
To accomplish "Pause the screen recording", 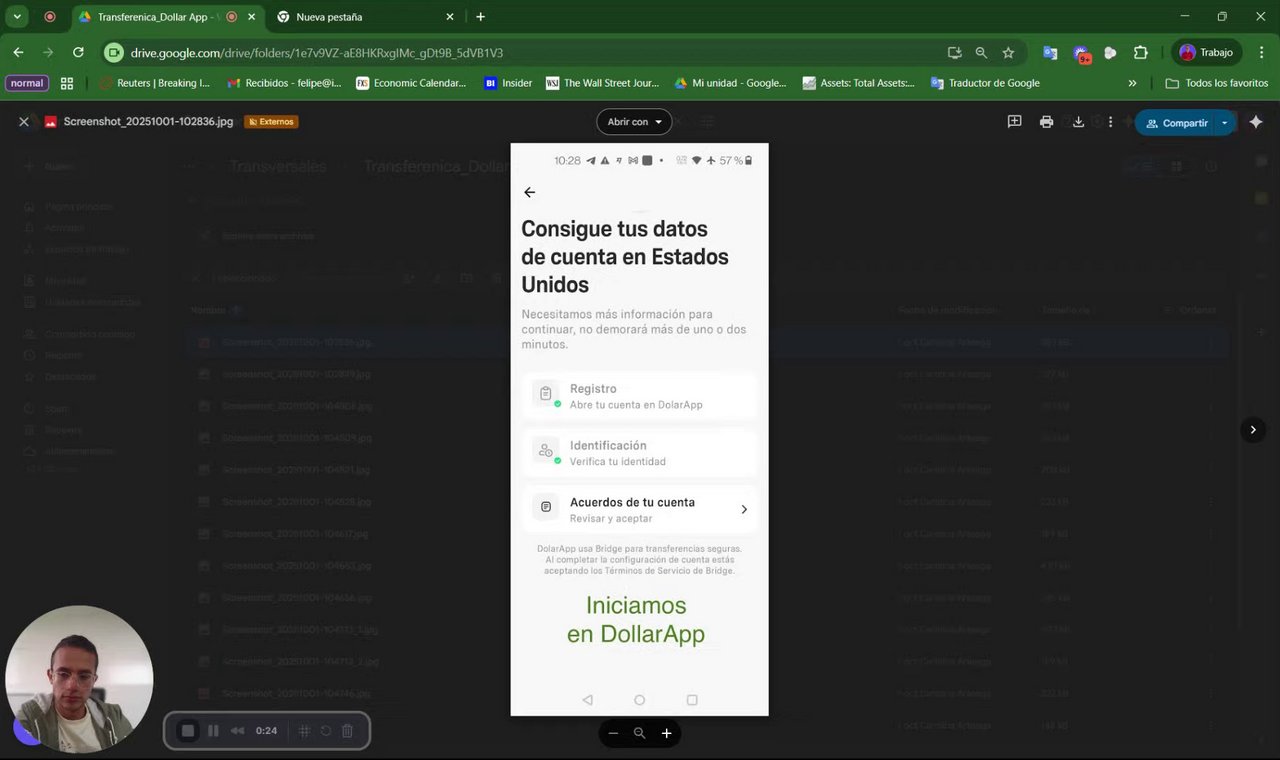I will coord(213,731).
